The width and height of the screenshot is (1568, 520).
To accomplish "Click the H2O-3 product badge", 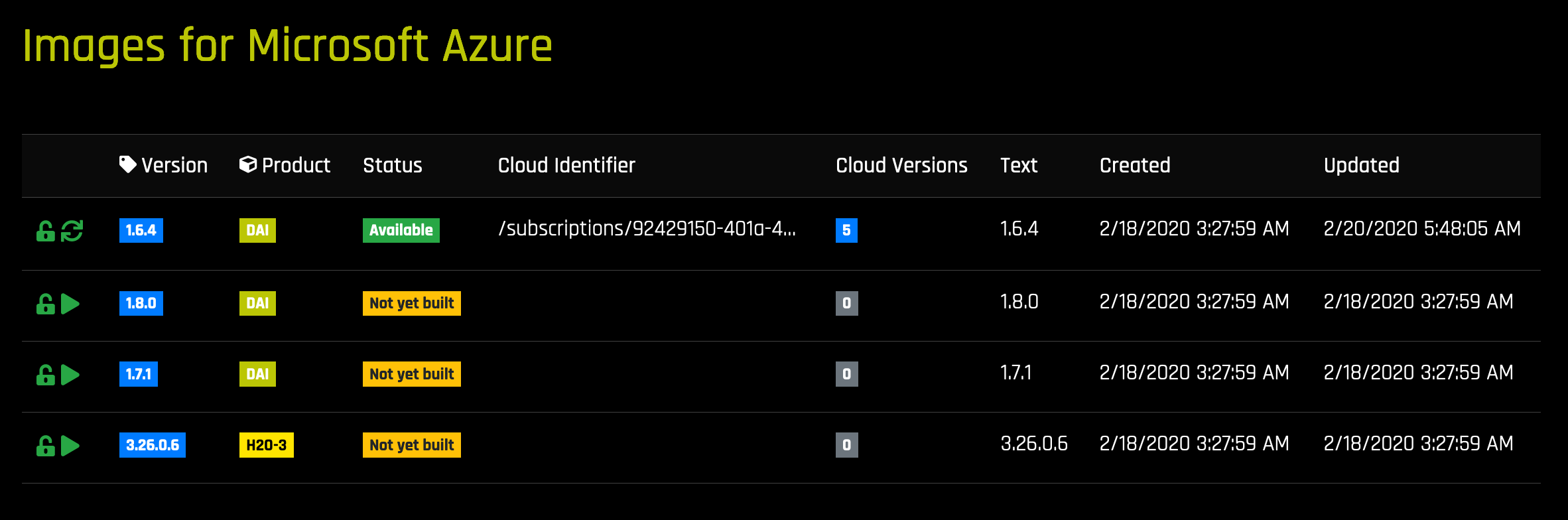I will click(267, 445).
